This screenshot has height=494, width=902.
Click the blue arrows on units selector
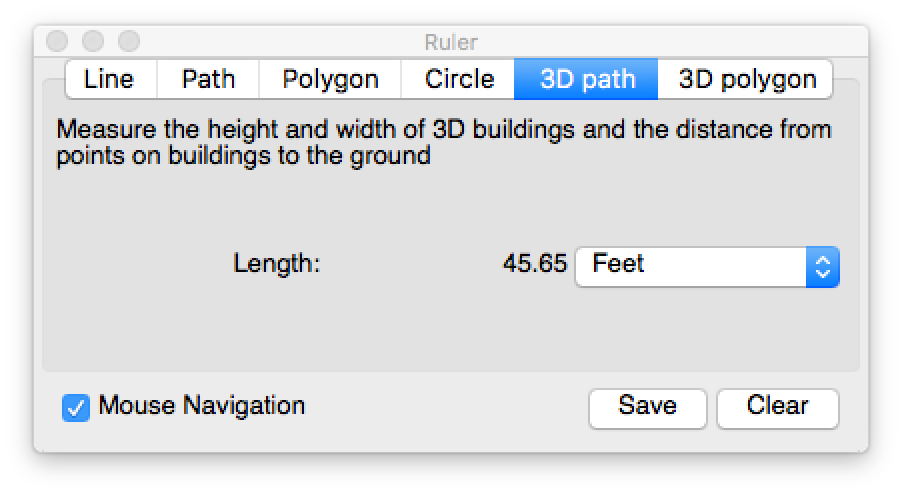click(x=823, y=266)
